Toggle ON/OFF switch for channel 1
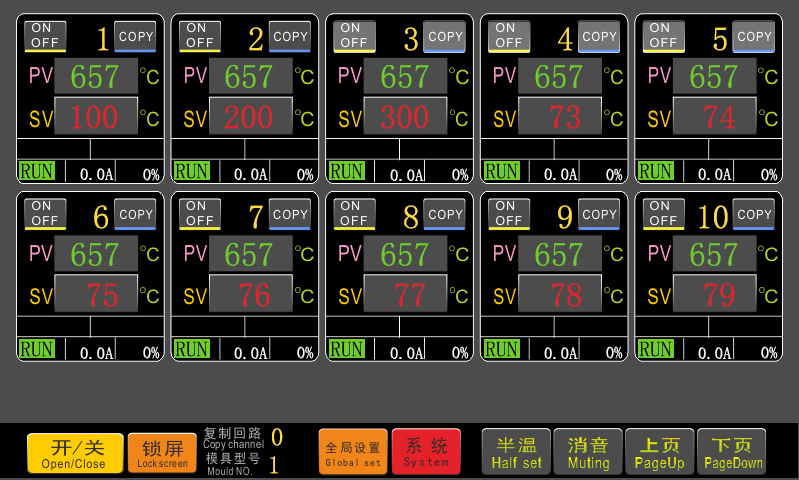 tap(45, 35)
